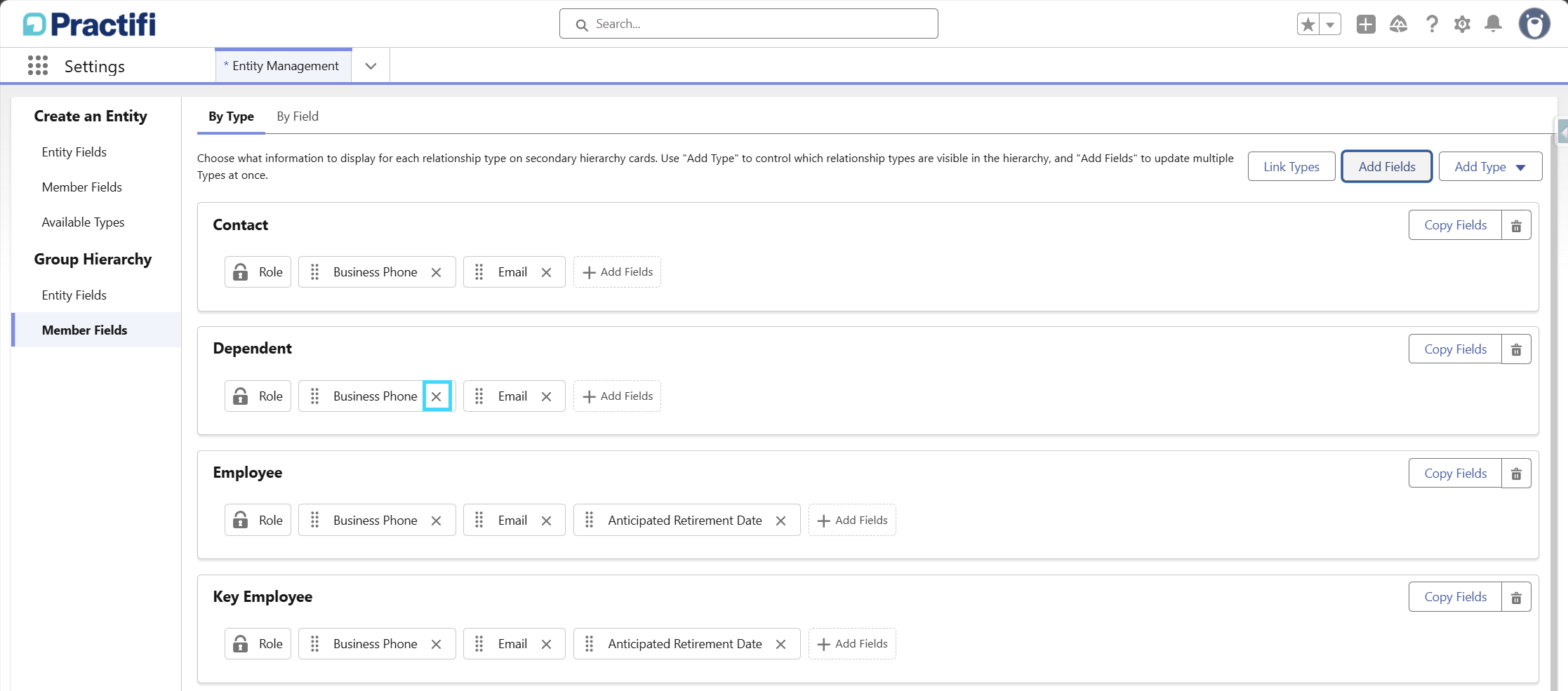The width and height of the screenshot is (1568, 691).
Task: Open the setup gear icon
Action: pos(1462,25)
